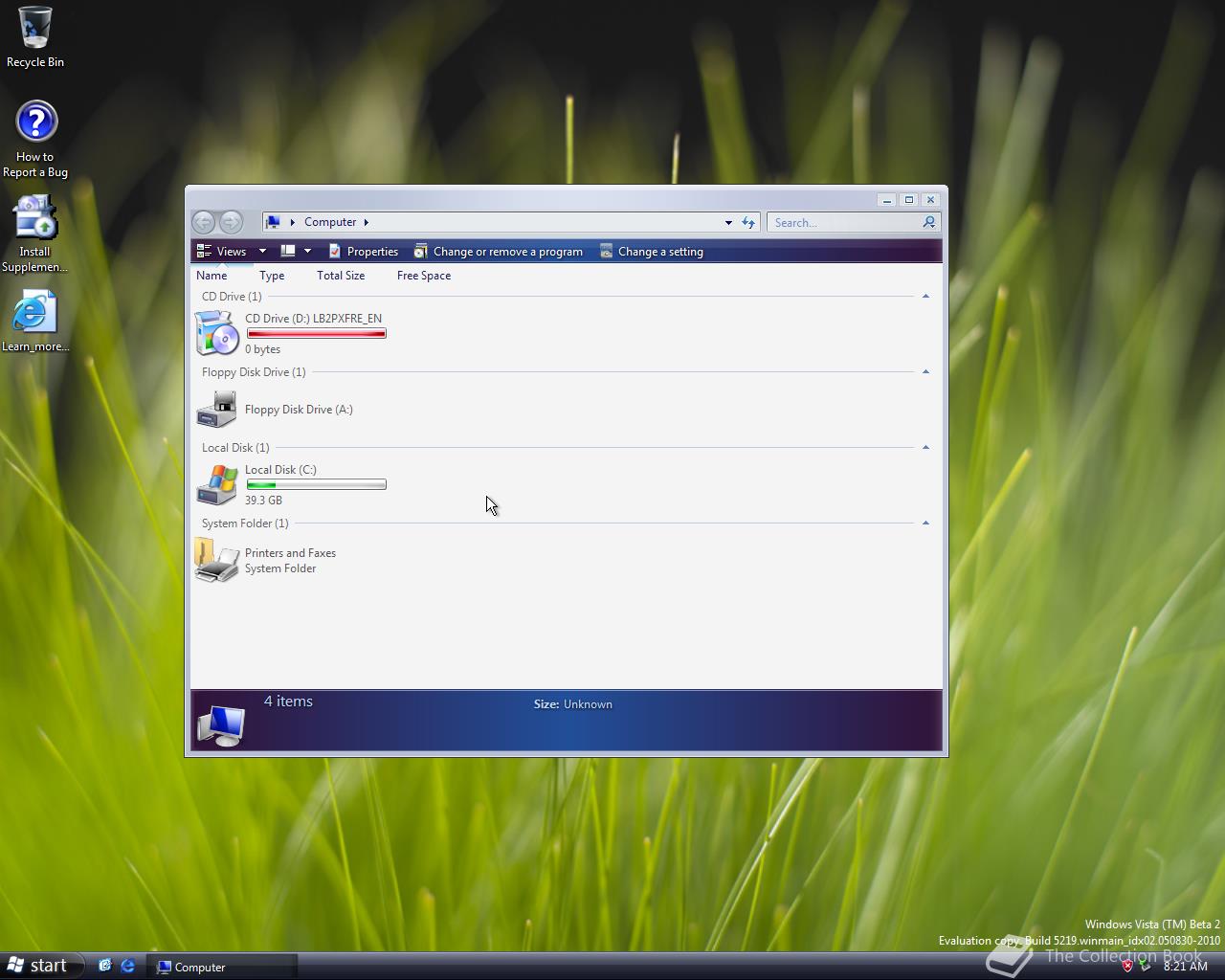Click the 'Floppy Disk Drive (1)' group heading
Viewport: 1225px width, 980px height.
[254, 372]
